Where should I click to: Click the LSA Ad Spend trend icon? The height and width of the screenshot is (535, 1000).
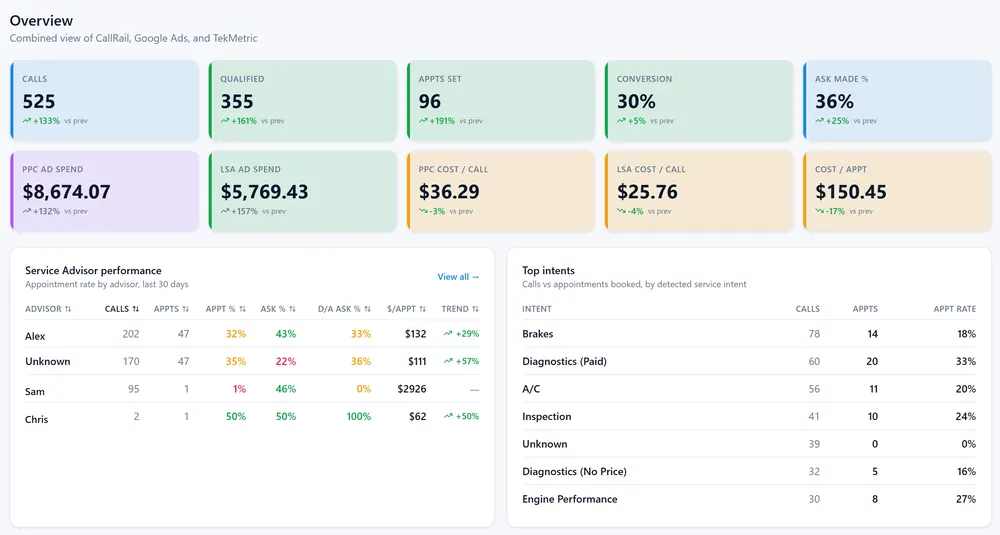225,211
